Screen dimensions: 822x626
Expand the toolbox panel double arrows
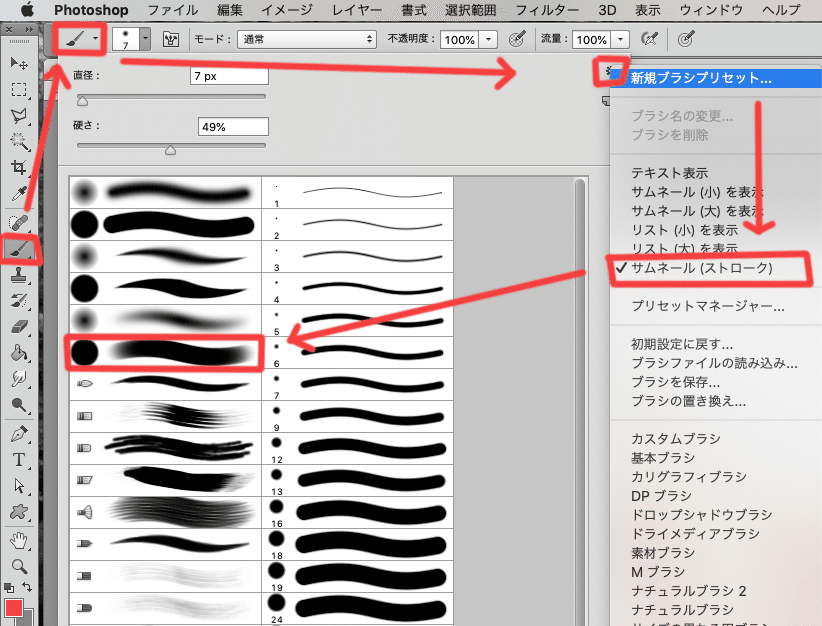point(29,29)
